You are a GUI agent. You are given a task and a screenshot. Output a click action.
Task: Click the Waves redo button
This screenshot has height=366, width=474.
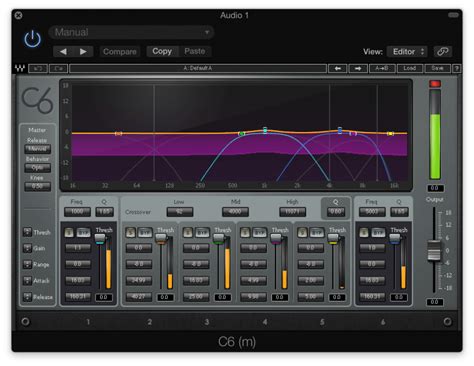pos(59,68)
